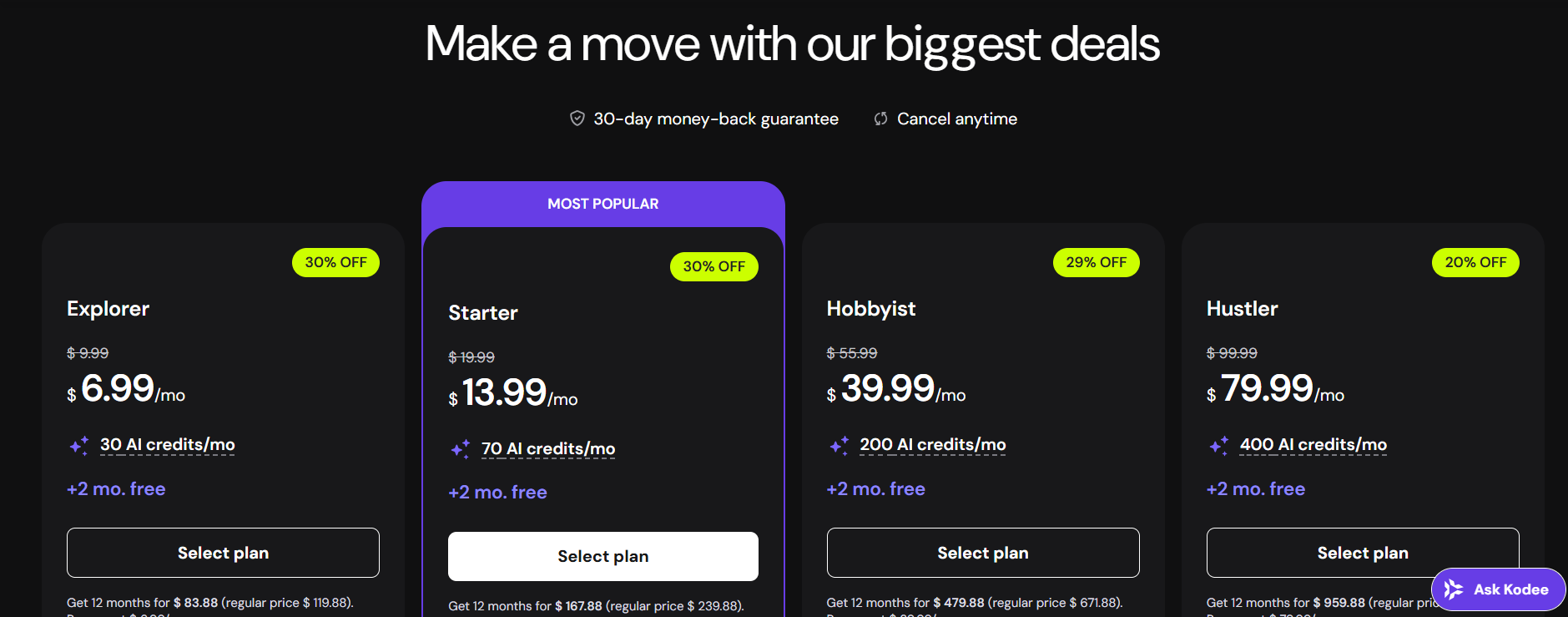Click the 30% OFF badge on Explorer

click(335, 262)
